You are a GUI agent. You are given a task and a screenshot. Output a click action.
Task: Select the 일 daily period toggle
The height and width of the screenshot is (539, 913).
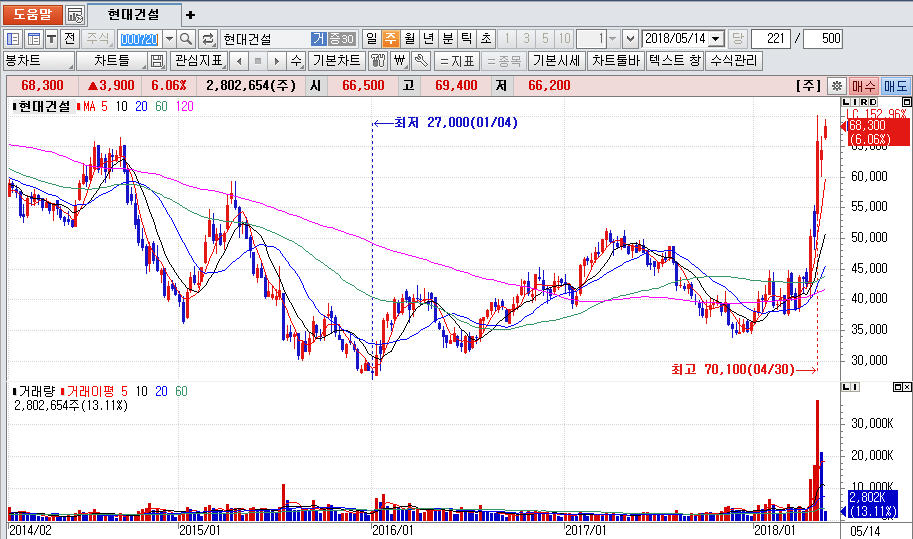point(371,39)
